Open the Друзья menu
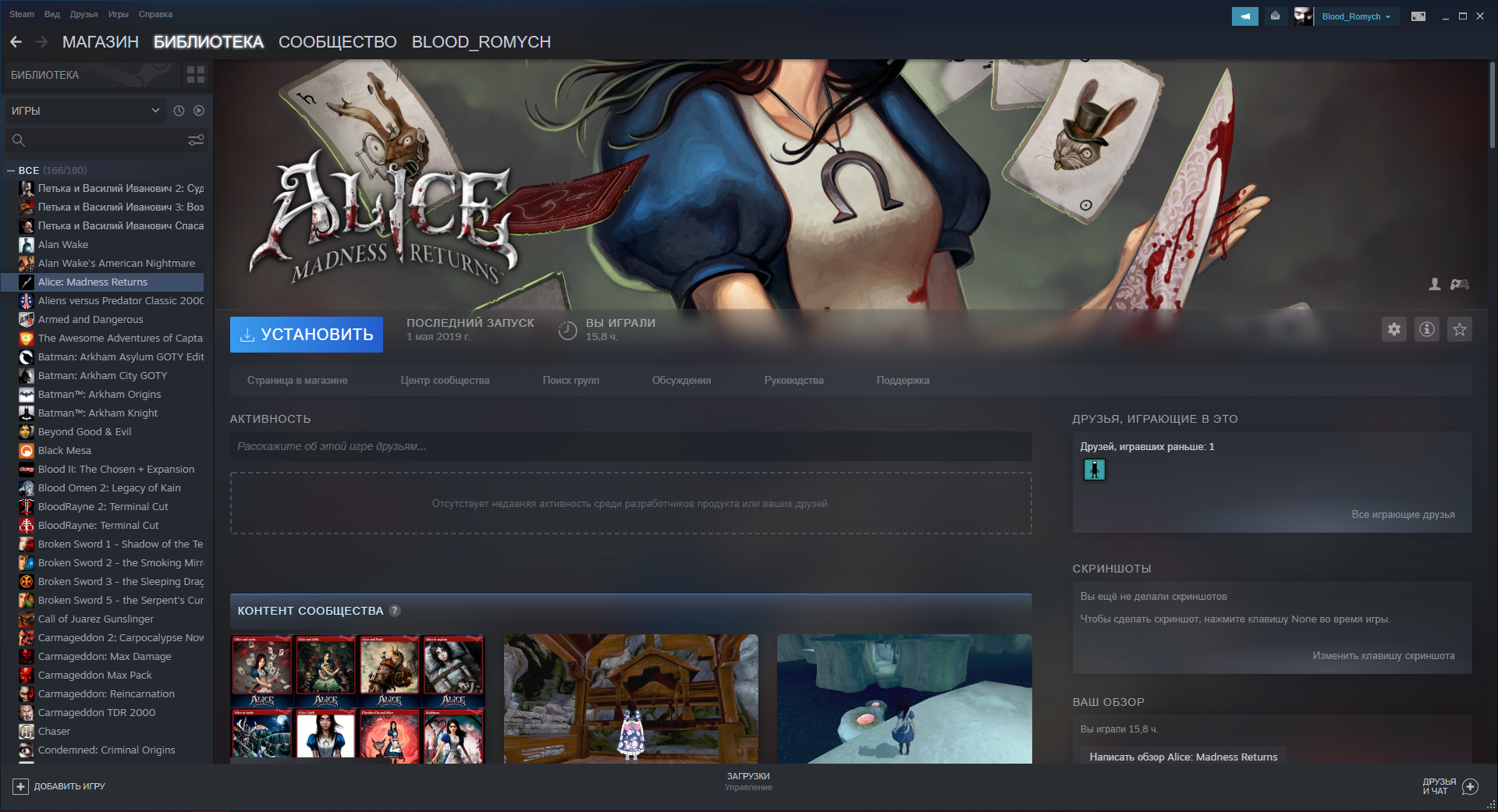This screenshot has height=812, width=1498. (83, 14)
